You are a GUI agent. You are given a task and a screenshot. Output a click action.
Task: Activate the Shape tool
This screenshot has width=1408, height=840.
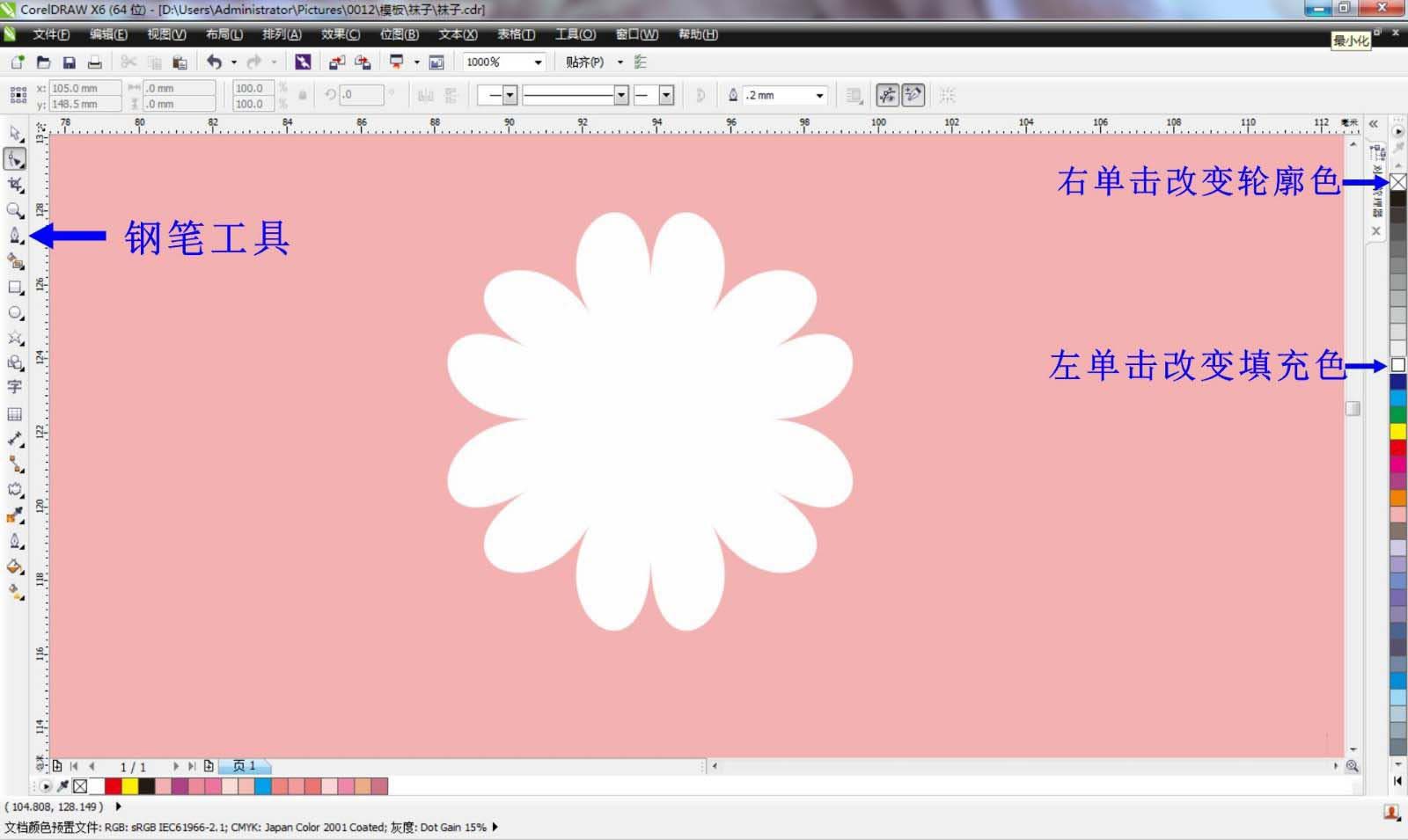[15, 159]
